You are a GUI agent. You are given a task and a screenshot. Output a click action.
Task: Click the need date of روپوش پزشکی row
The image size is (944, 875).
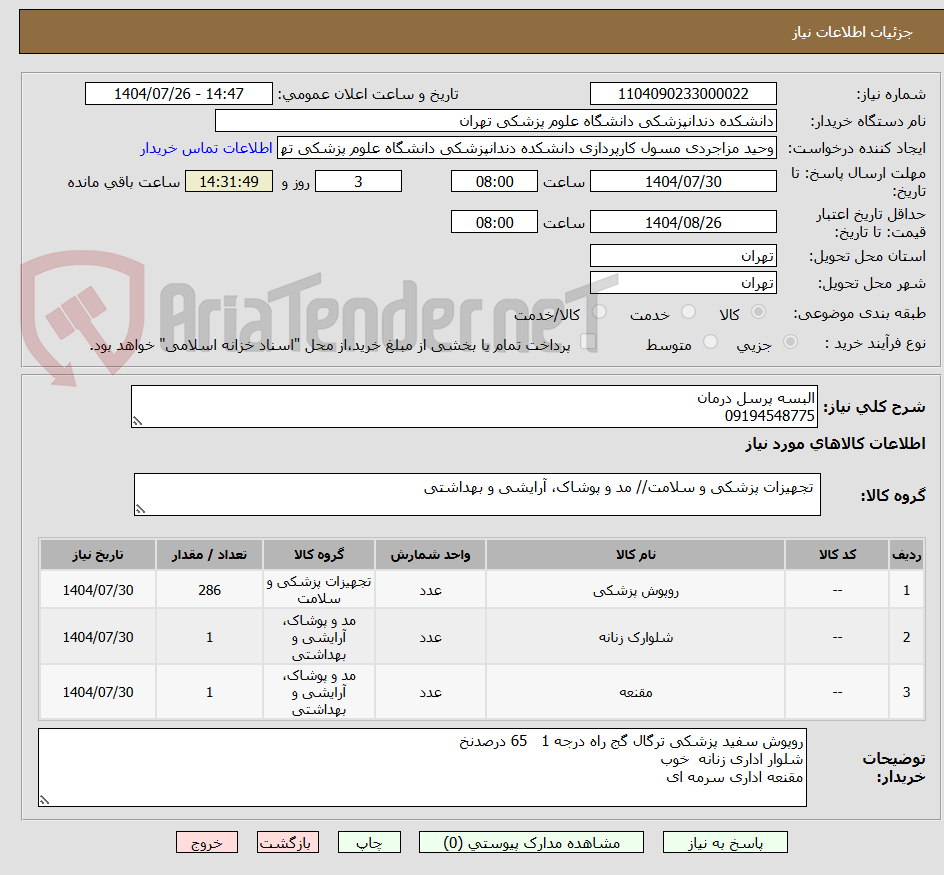point(98,590)
